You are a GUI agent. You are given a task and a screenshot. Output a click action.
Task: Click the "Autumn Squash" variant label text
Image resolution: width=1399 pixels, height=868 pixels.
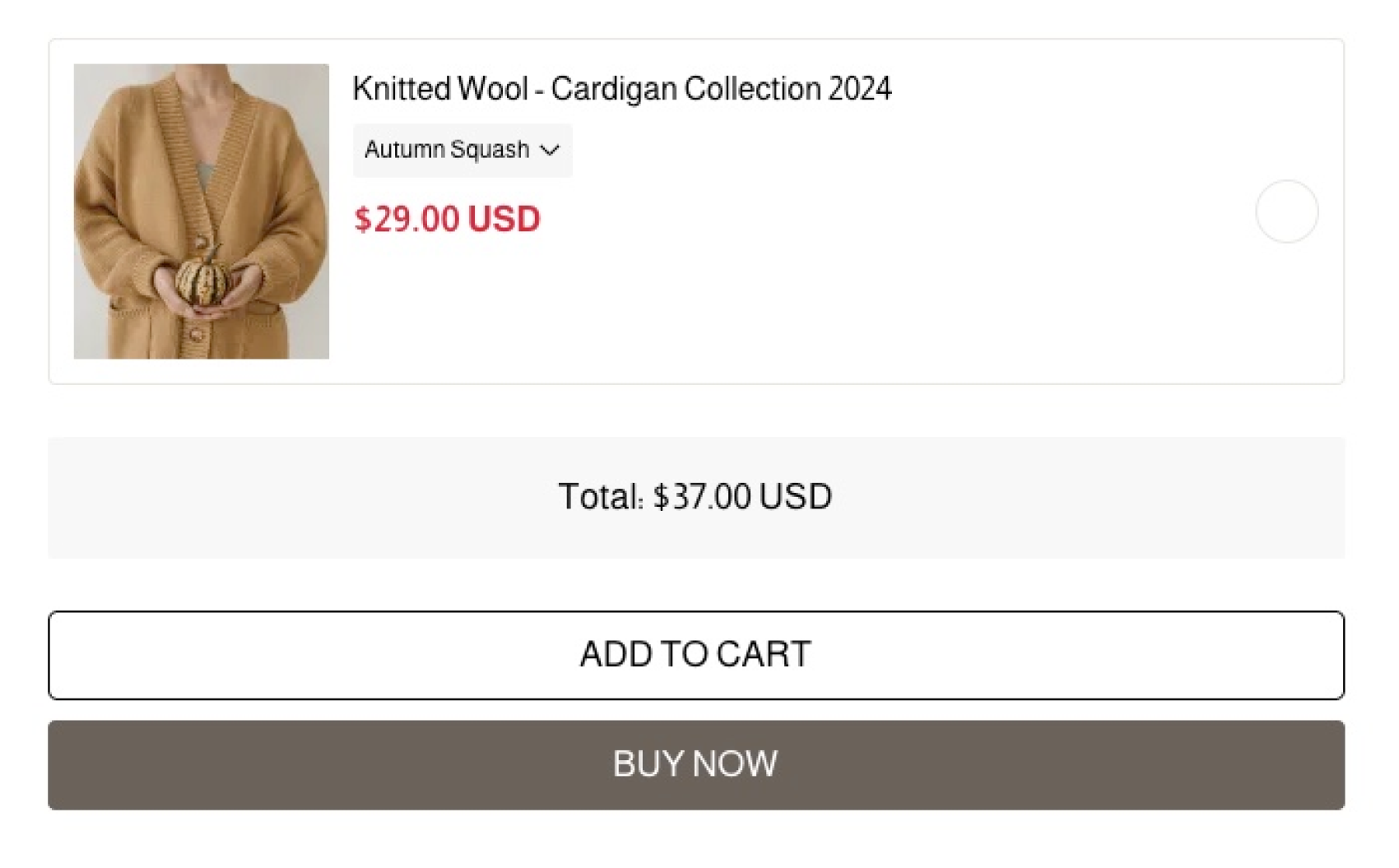447,150
